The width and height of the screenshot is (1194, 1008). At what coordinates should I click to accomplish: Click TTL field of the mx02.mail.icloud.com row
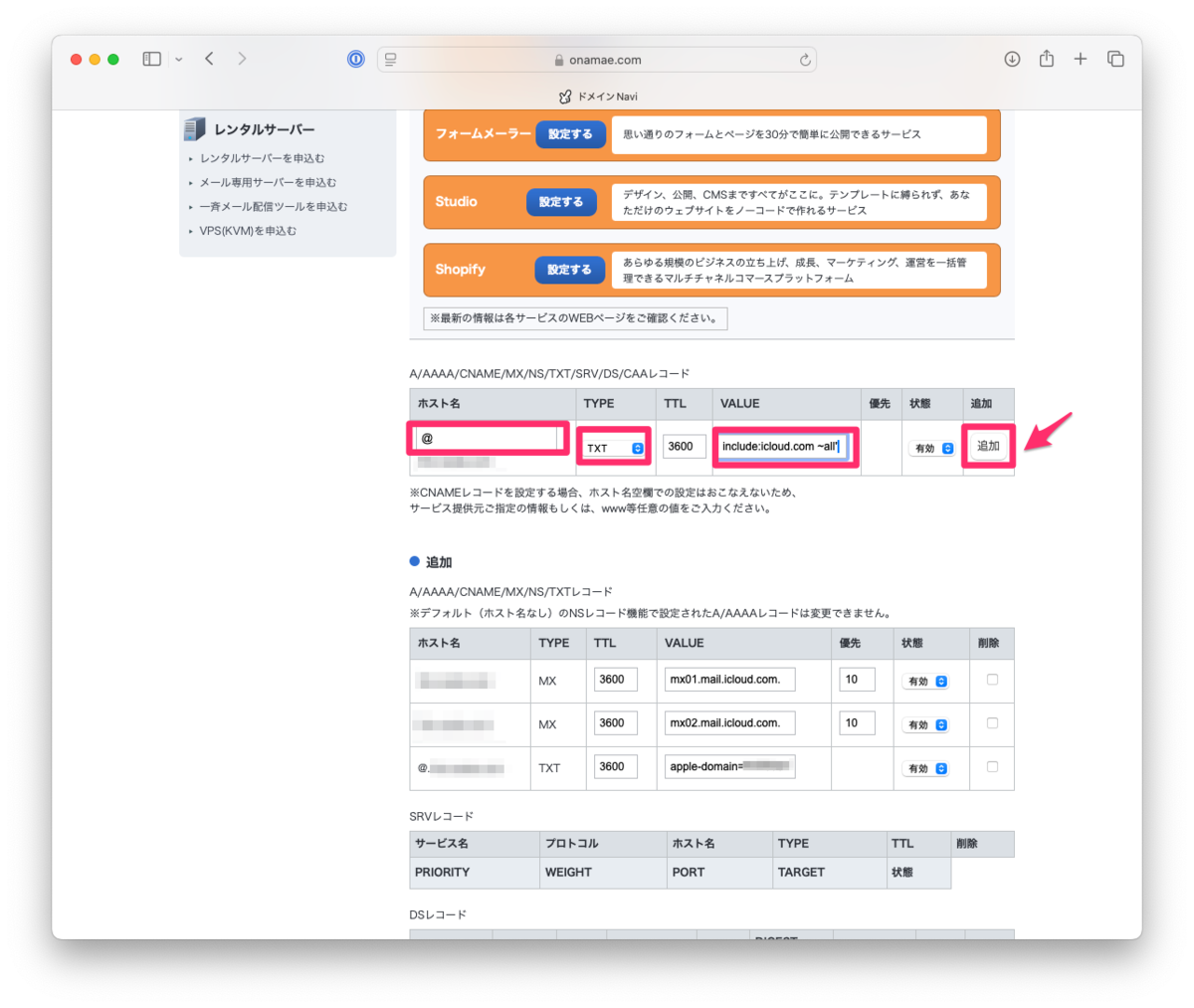616,723
